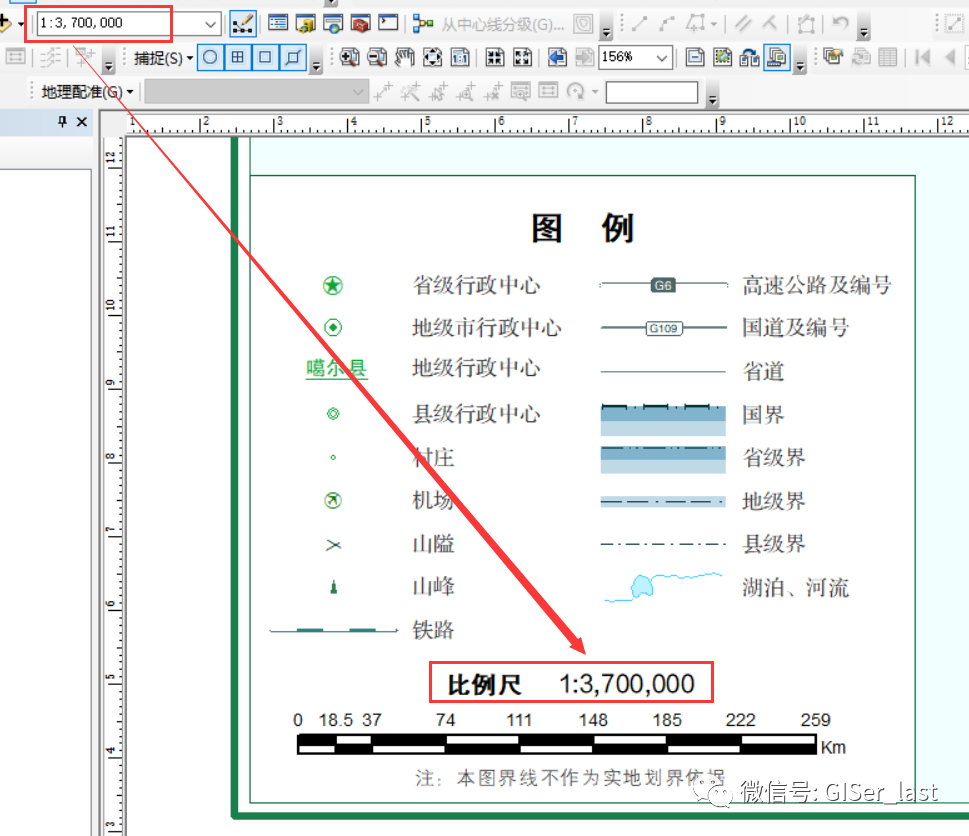Screen dimensions: 969x836
Task: Click the Undo icon in the toolbar
Action: (x=840, y=23)
